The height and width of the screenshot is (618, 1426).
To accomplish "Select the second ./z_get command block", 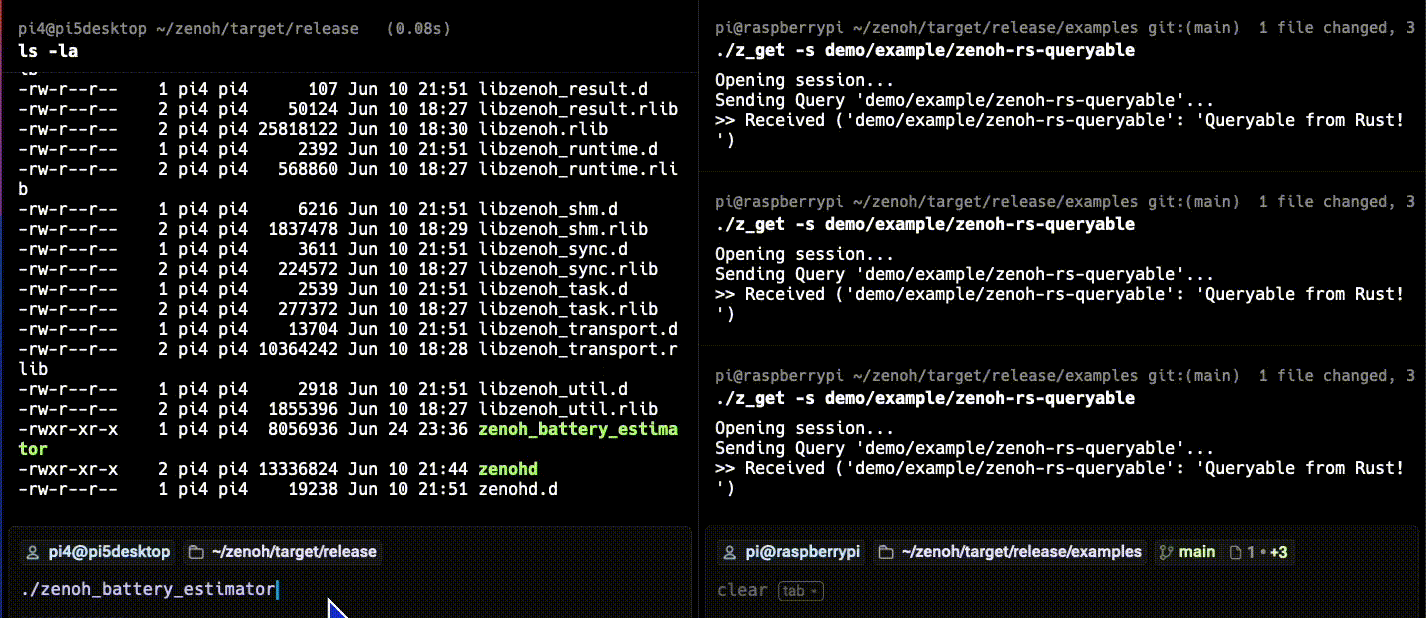I will click(1065, 260).
